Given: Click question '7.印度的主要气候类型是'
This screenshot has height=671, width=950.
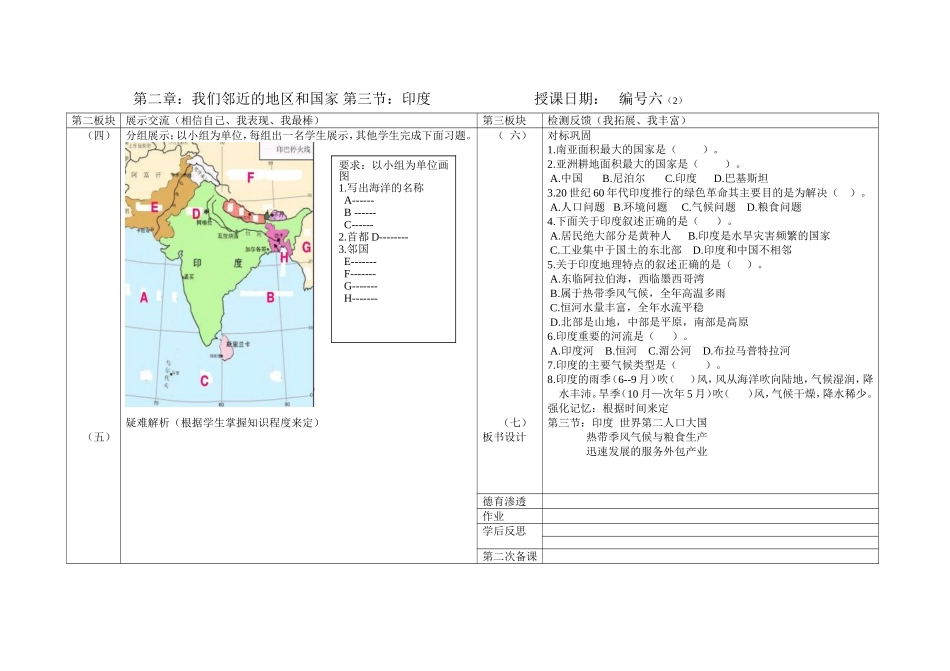Looking at the screenshot, I should point(634,365).
